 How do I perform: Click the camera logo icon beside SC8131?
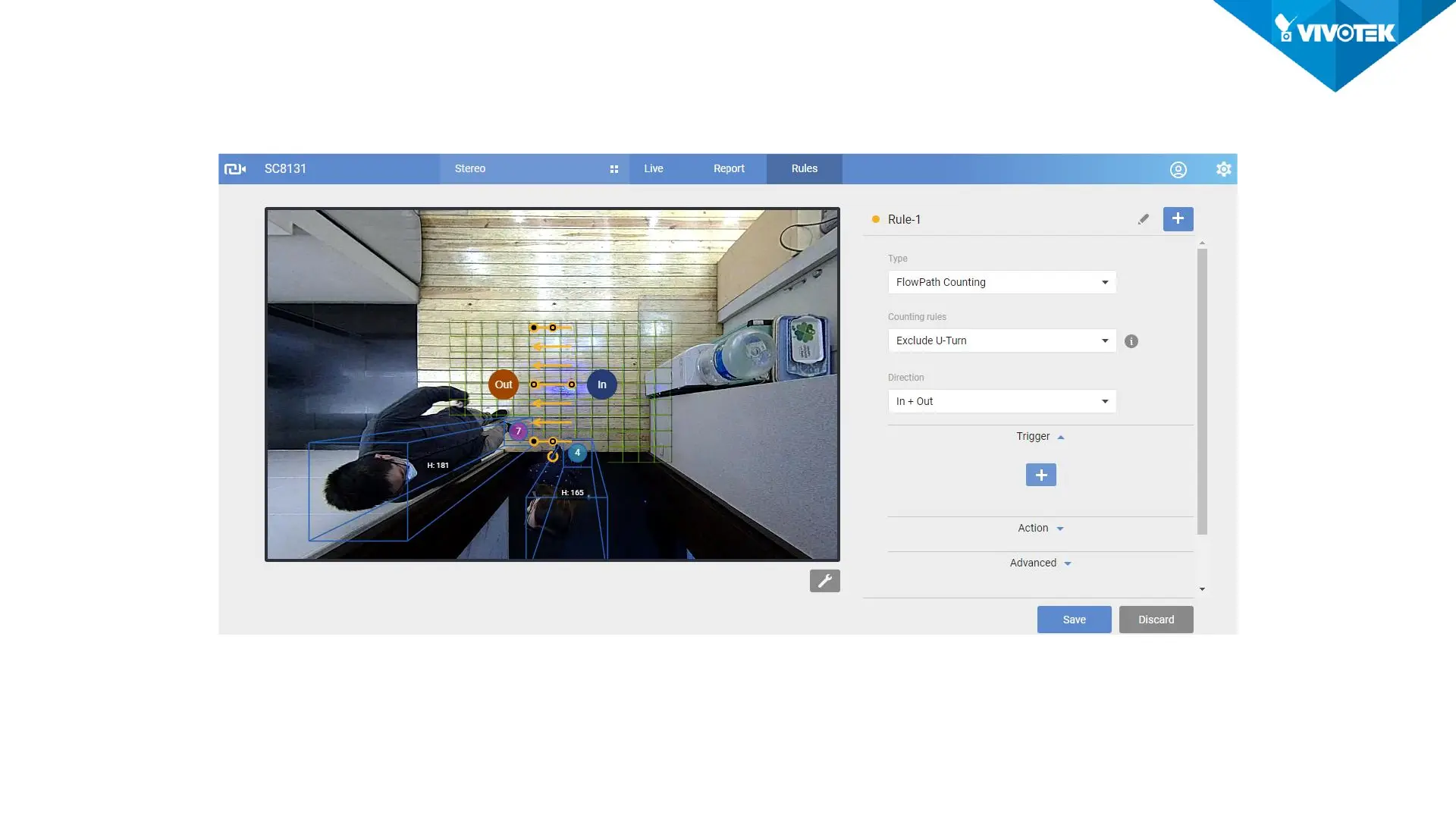235,169
